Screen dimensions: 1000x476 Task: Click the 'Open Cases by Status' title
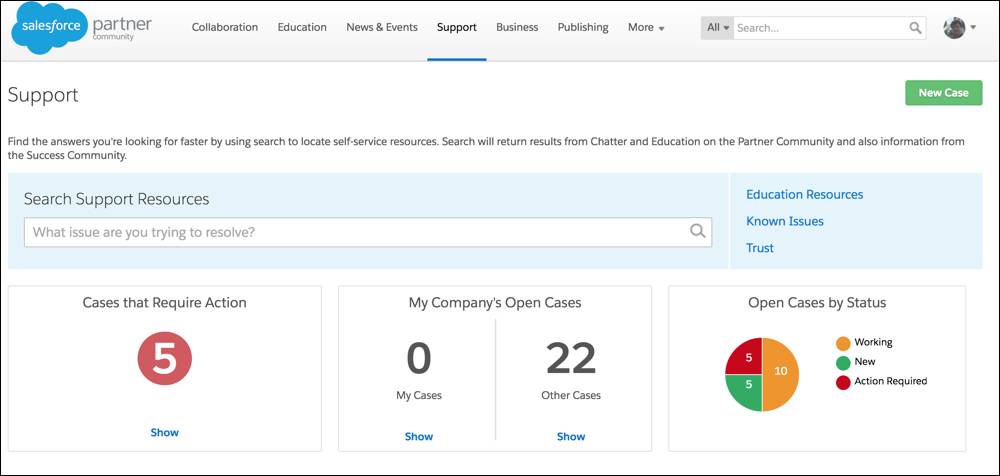[817, 302]
